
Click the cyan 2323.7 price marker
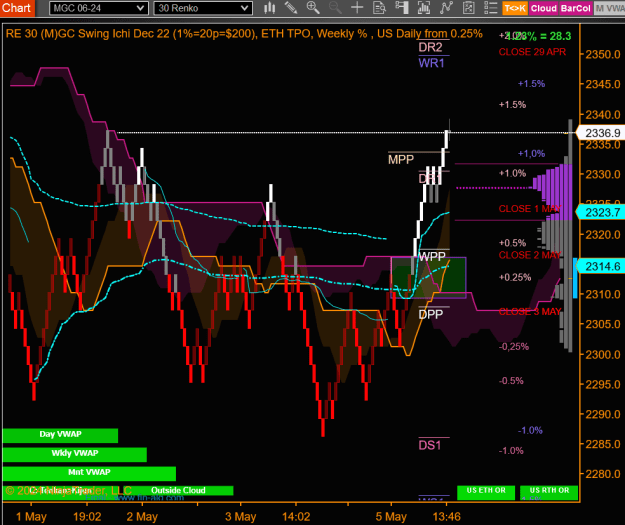click(x=601, y=212)
